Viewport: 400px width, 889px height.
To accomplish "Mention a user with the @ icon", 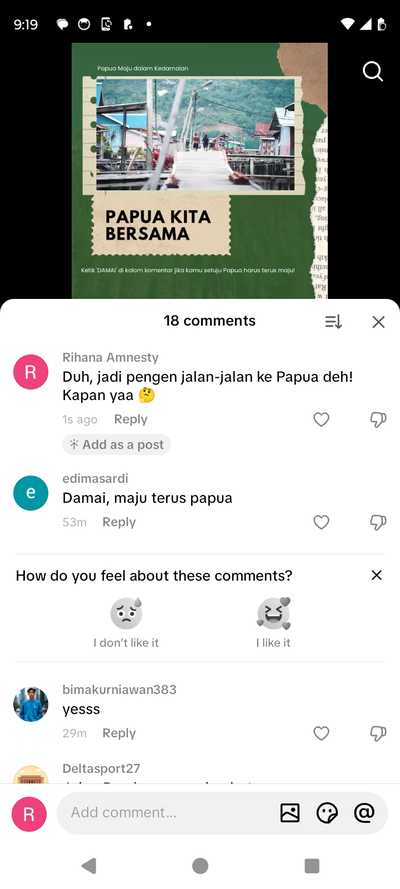I will pos(364,813).
